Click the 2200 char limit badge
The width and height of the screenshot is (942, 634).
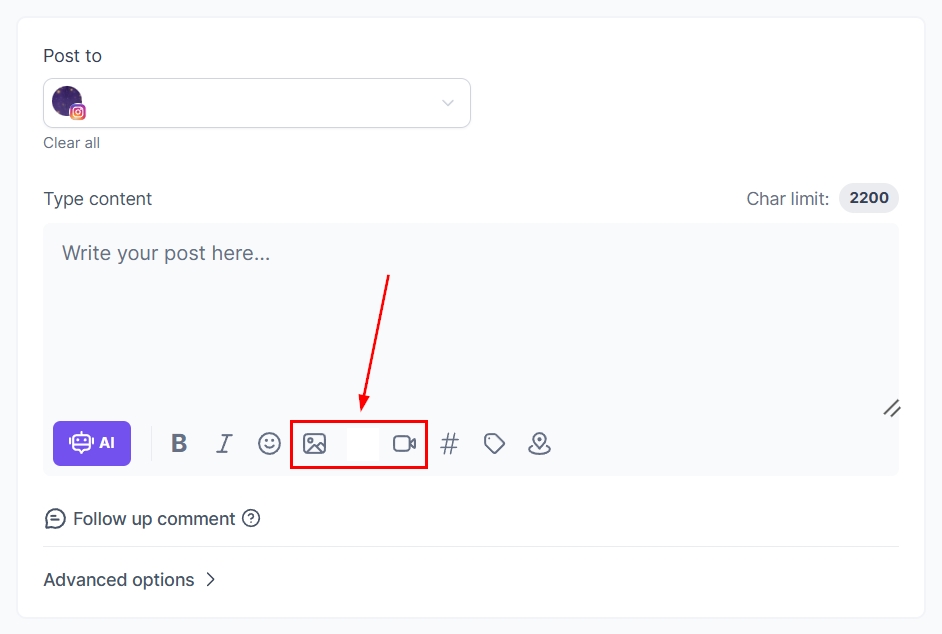[x=868, y=198]
